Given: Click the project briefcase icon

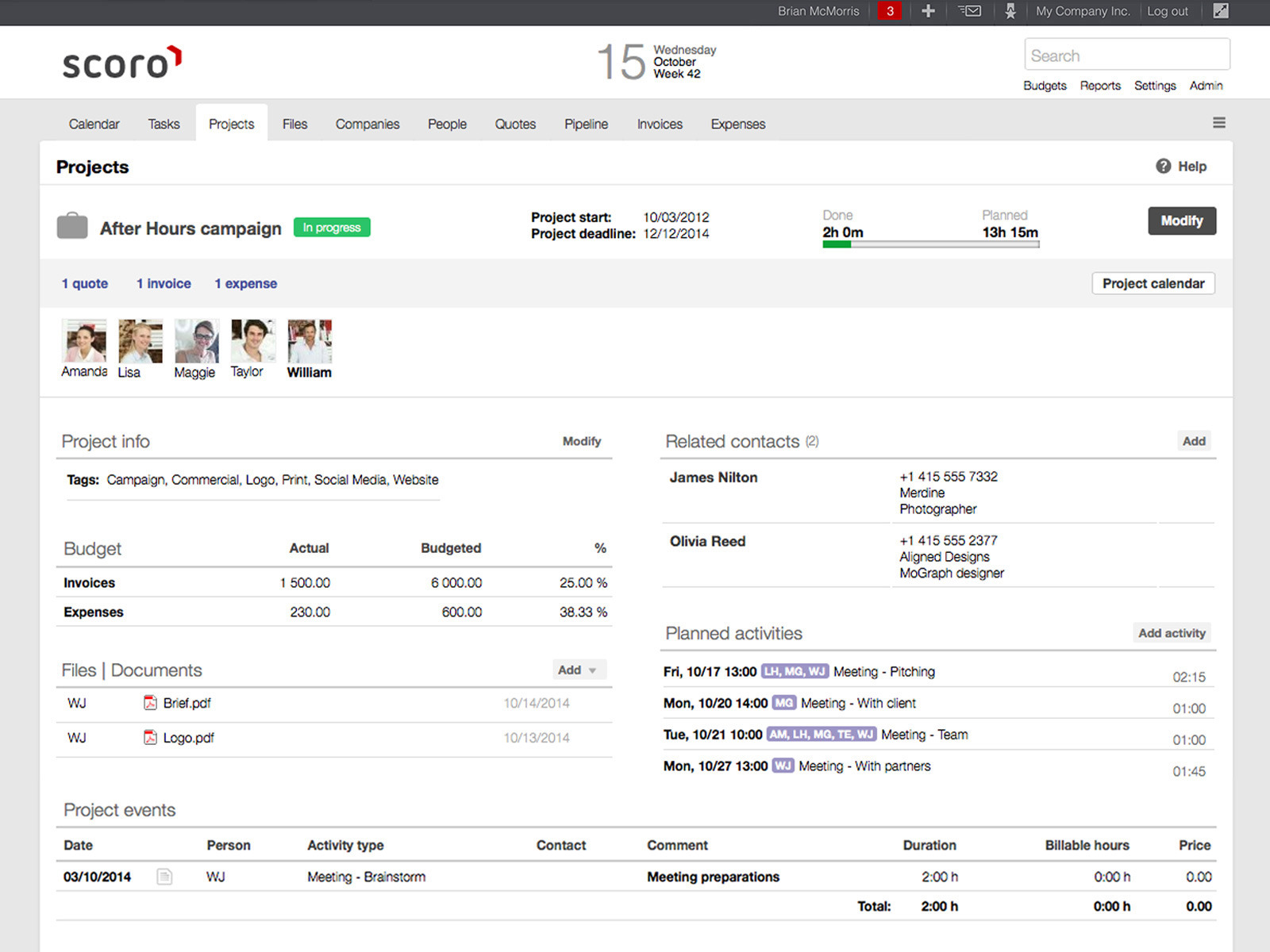Looking at the screenshot, I should (x=72, y=226).
